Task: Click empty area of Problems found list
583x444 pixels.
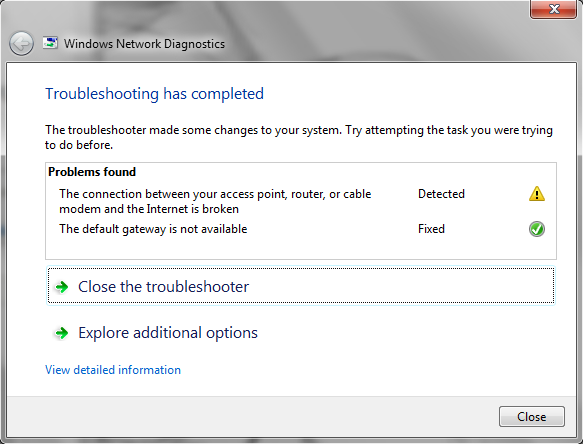Action: pyautogui.click(x=301, y=248)
